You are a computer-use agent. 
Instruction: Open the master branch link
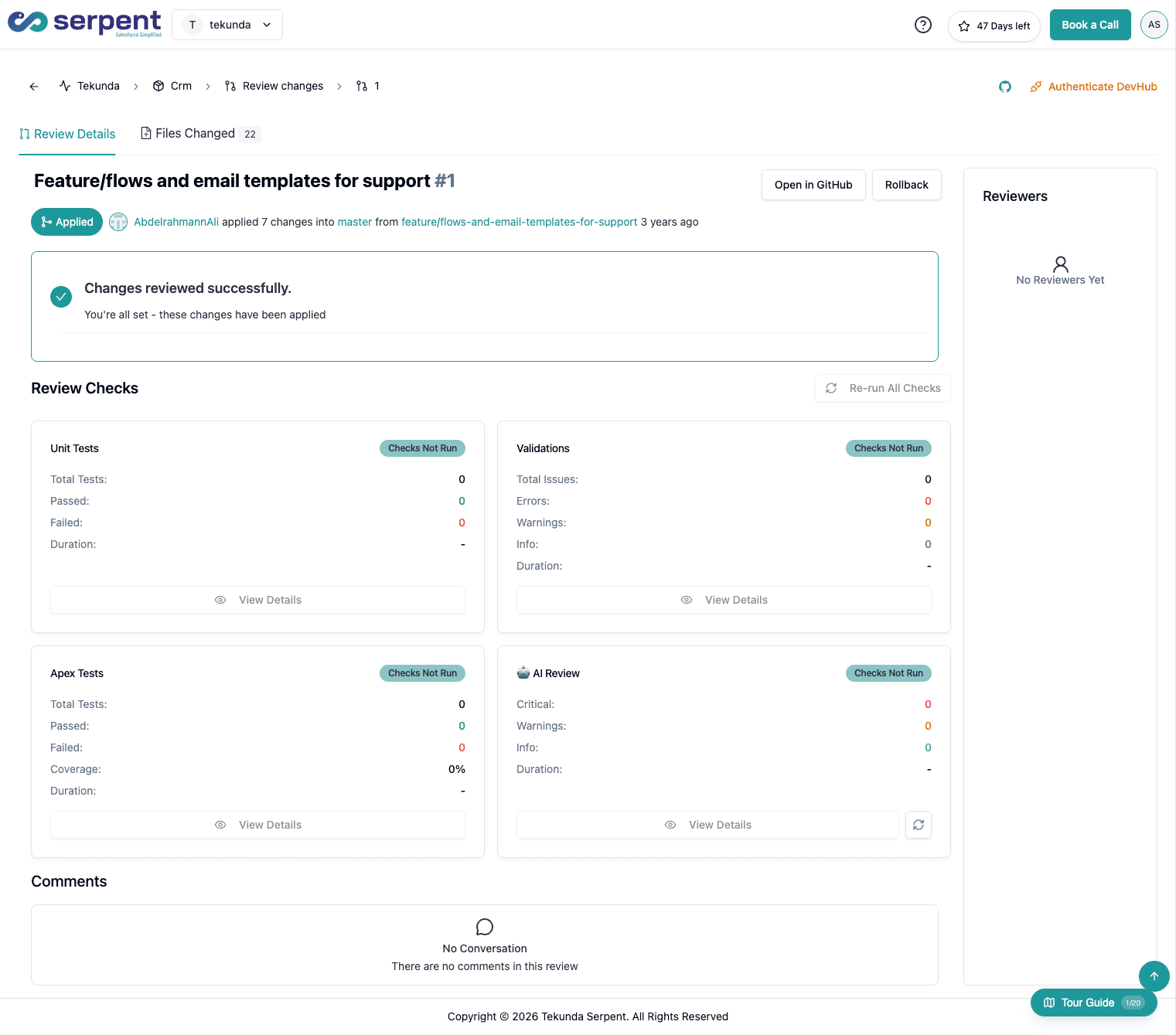[354, 222]
